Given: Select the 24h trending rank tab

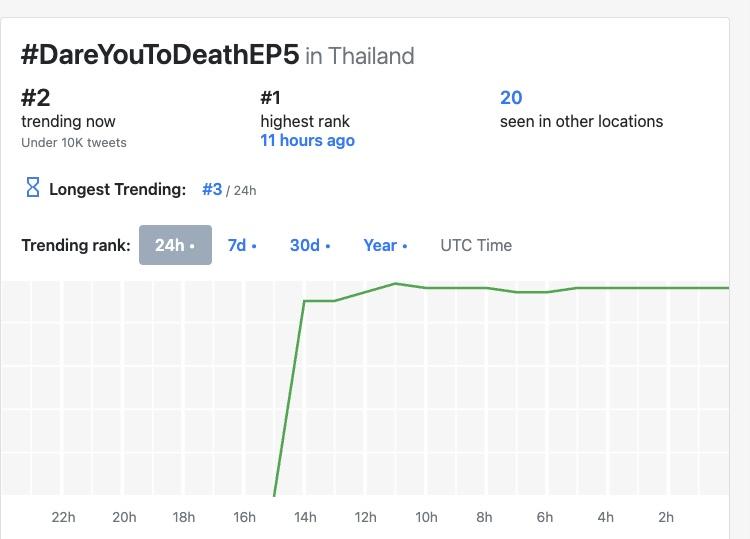Looking at the screenshot, I should coord(175,245).
